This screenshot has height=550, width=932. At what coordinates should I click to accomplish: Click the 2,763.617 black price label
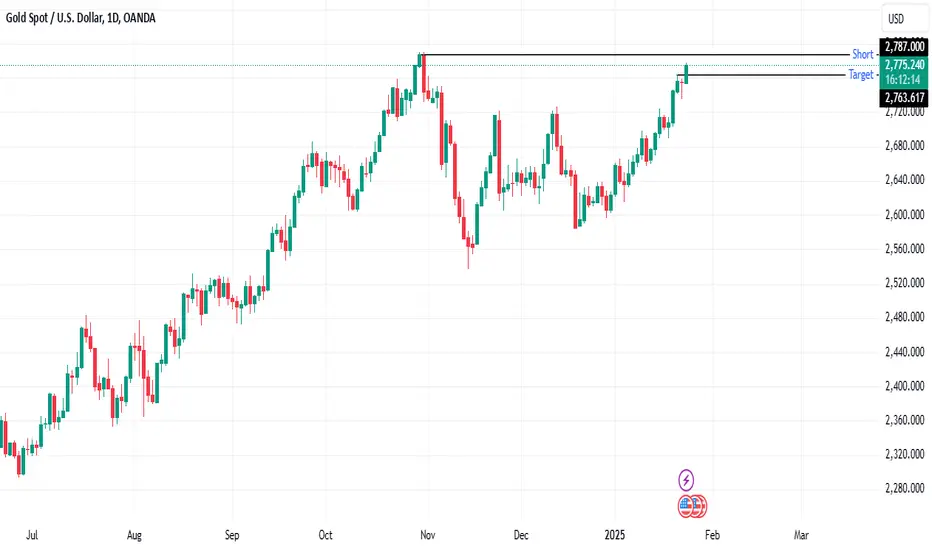(904, 98)
